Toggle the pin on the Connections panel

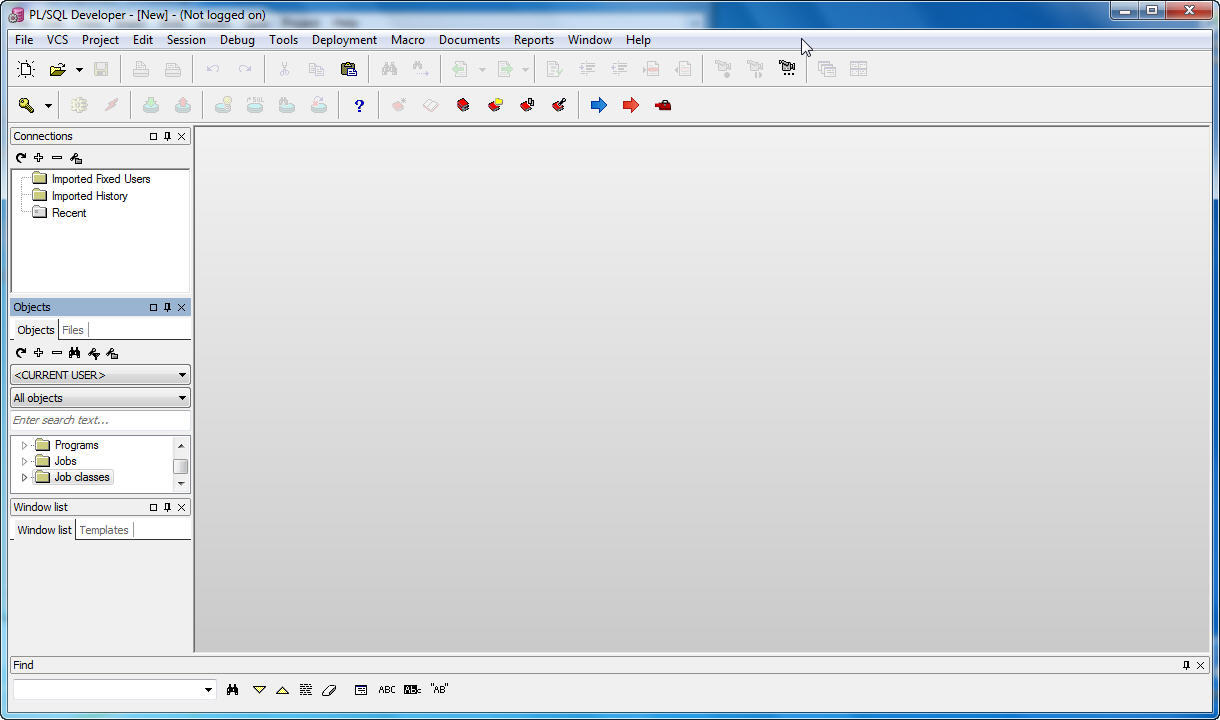click(x=167, y=136)
